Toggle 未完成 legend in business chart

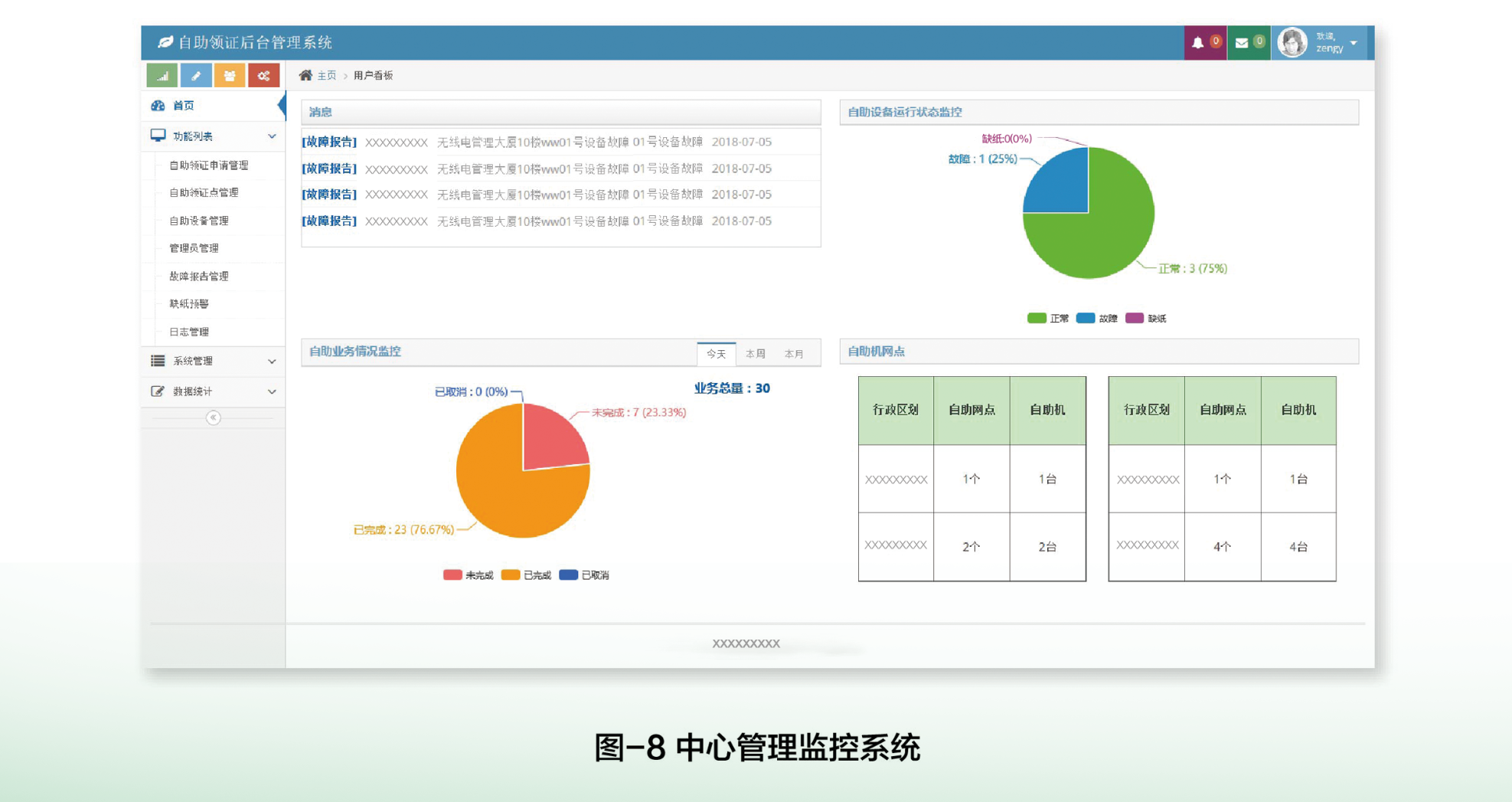(x=468, y=575)
